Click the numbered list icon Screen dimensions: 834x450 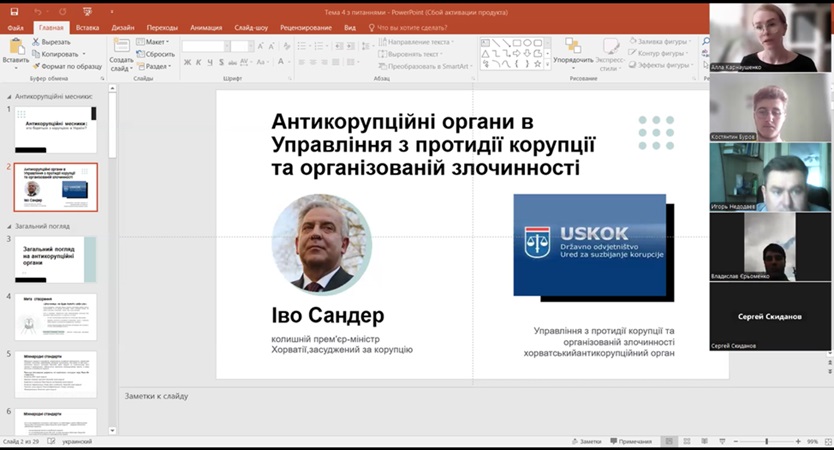[320, 46]
